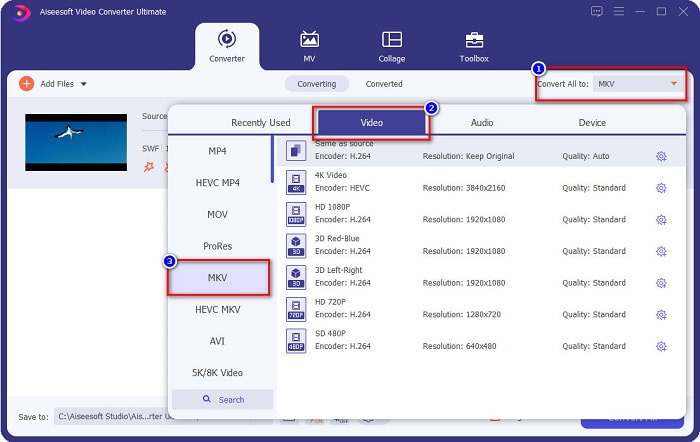Choose MOV in the format list
Screen dimensions: 700x442
point(217,214)
